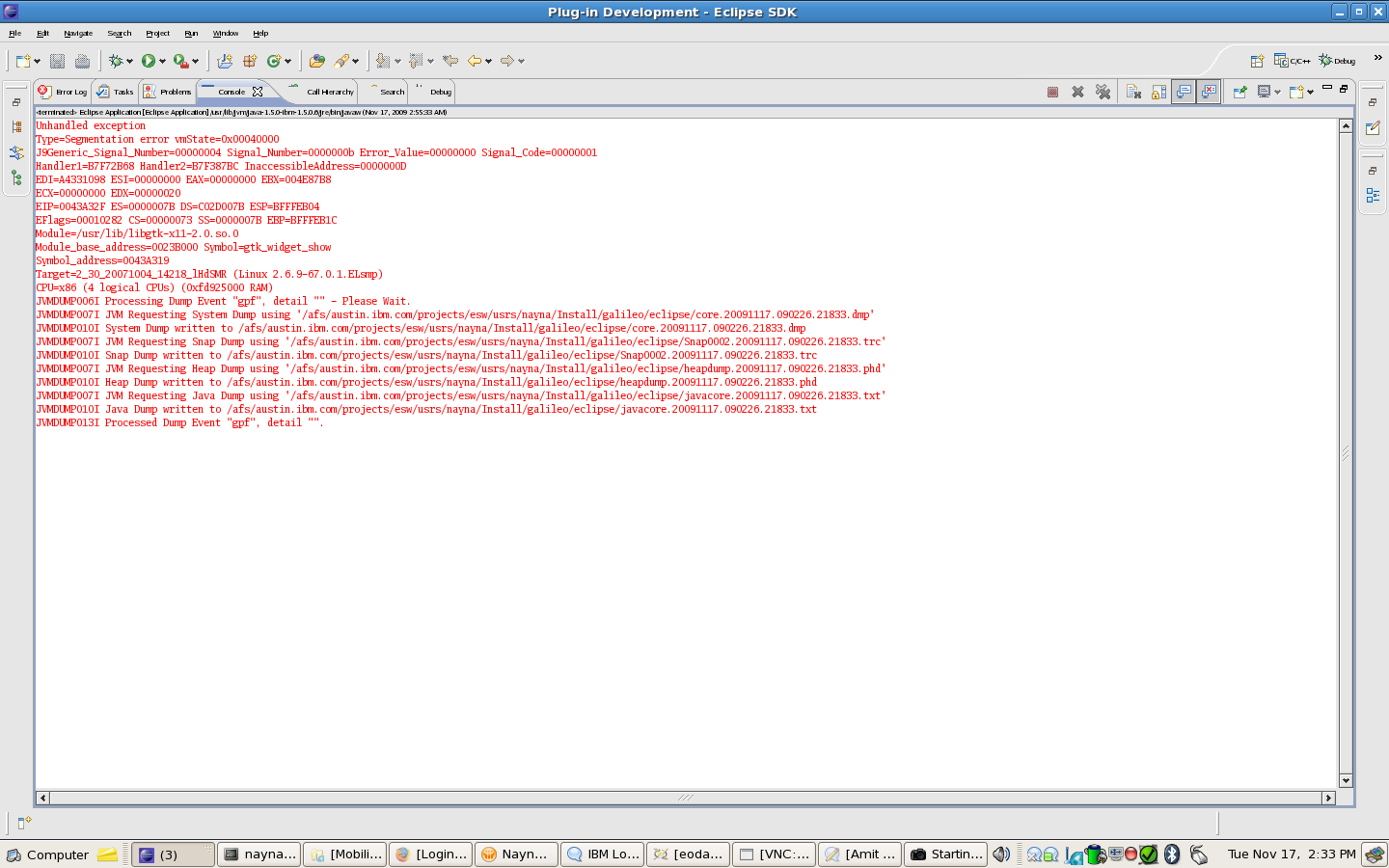Click the Search flashlight toolbar icon
The image size is (1389, 868).
click(x=341, y=61)
